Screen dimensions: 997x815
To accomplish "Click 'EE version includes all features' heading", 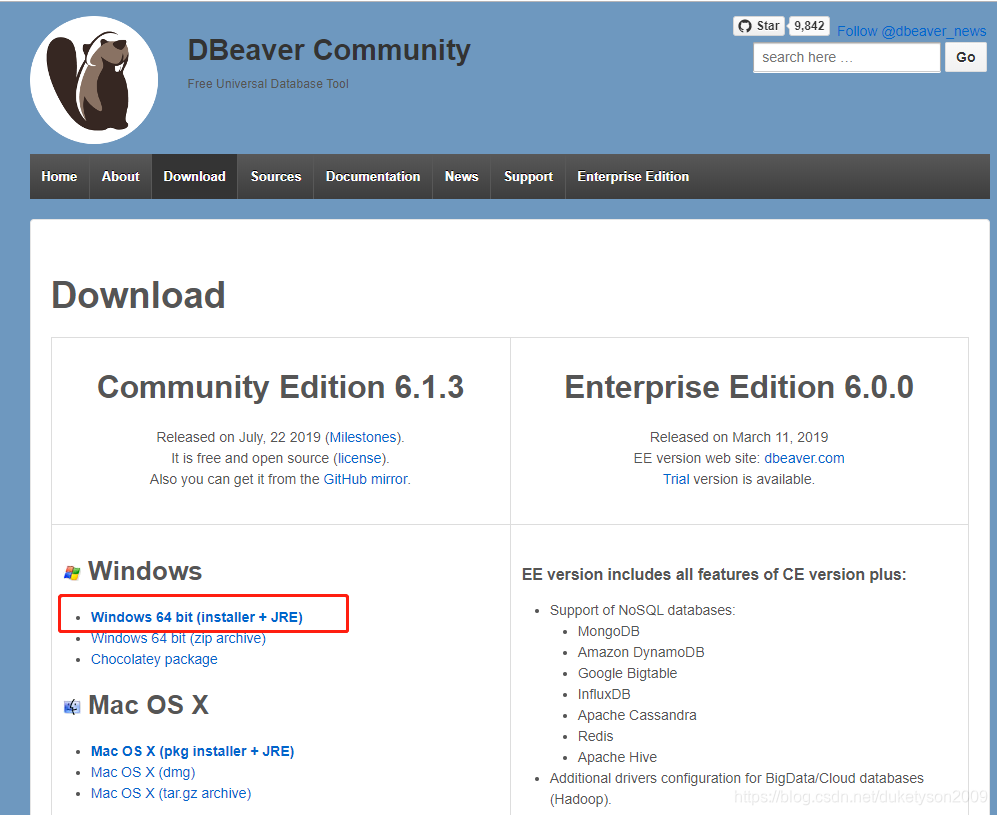I will 714,575.
